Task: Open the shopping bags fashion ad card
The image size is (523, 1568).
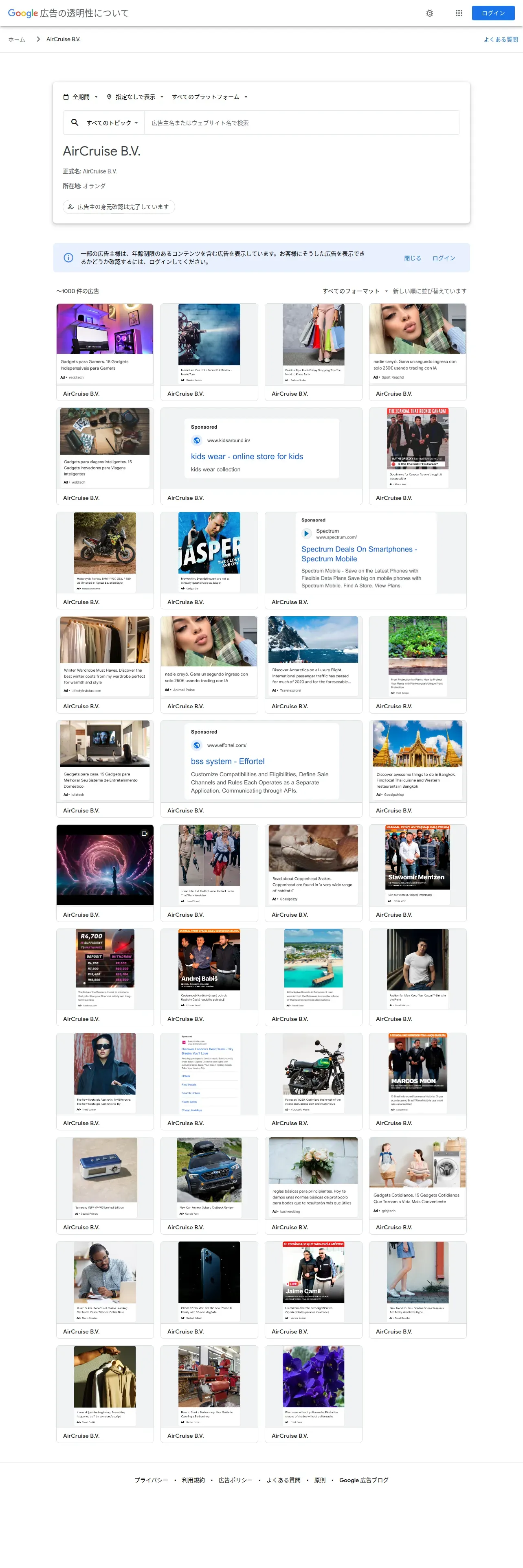Action: (313, 351)
